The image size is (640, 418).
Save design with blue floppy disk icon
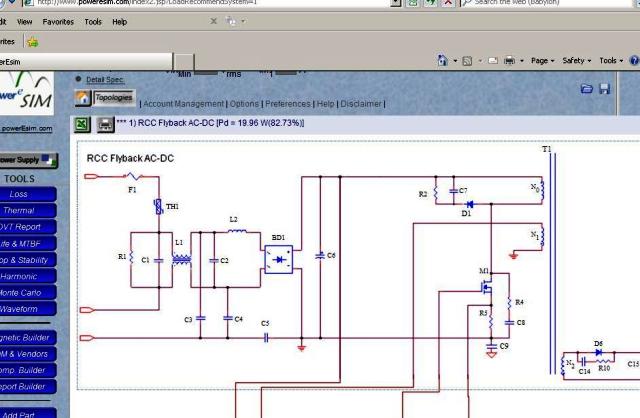(604, 89)
